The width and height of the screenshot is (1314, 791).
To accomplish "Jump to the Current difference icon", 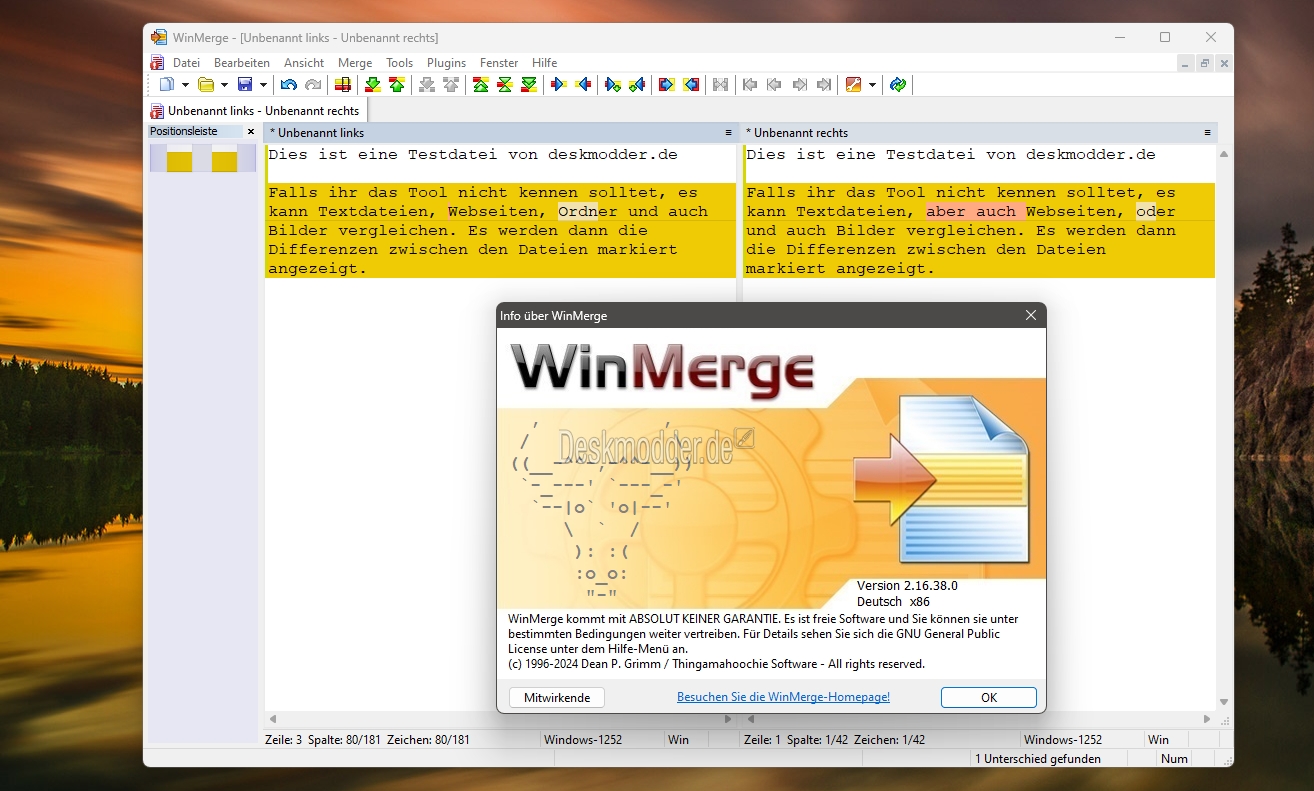I will (x=505, y=85).
